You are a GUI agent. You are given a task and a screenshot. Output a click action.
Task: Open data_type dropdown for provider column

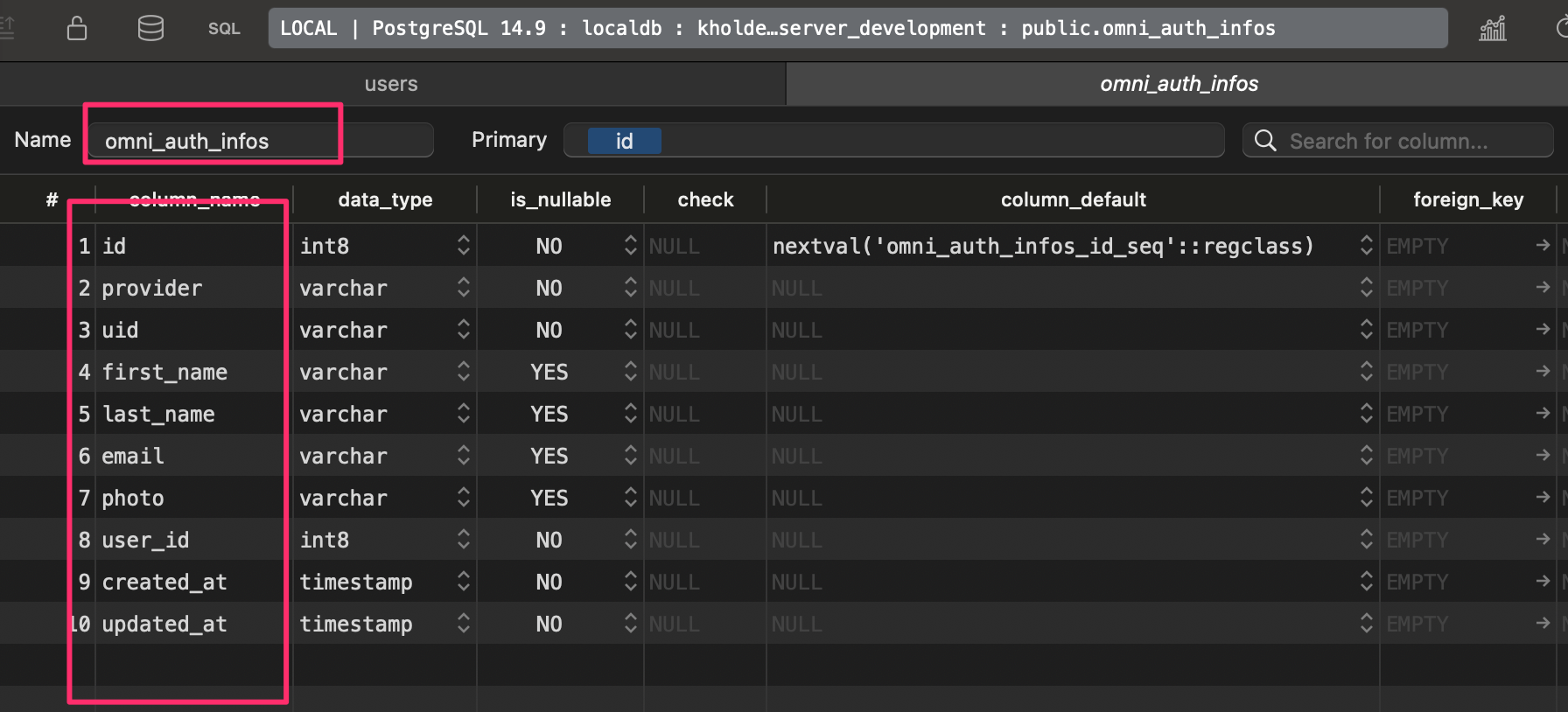[x=464, y=288]
